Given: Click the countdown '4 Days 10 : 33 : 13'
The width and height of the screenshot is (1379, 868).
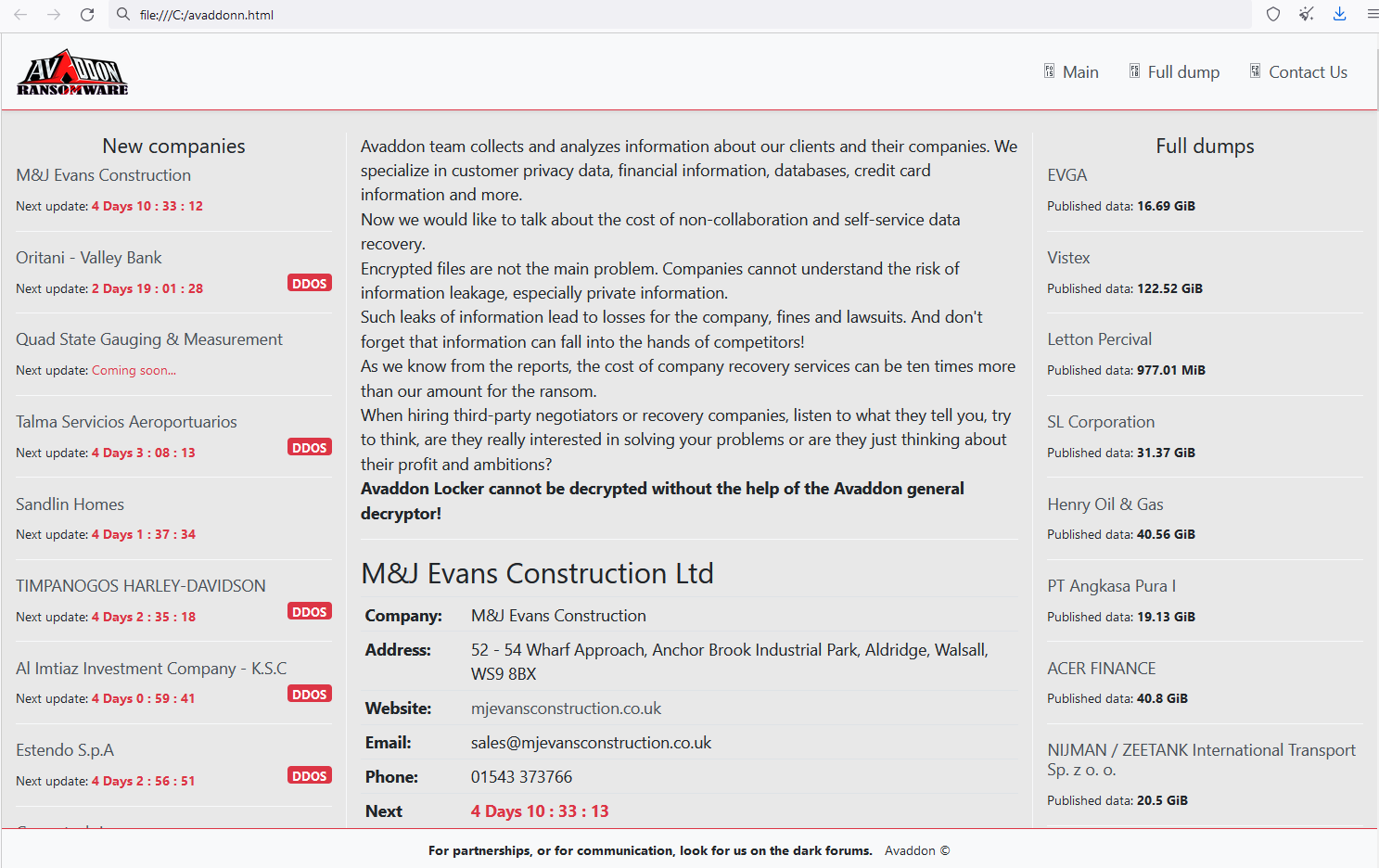Looking at the screenshot, I should (x=540, y=811).
